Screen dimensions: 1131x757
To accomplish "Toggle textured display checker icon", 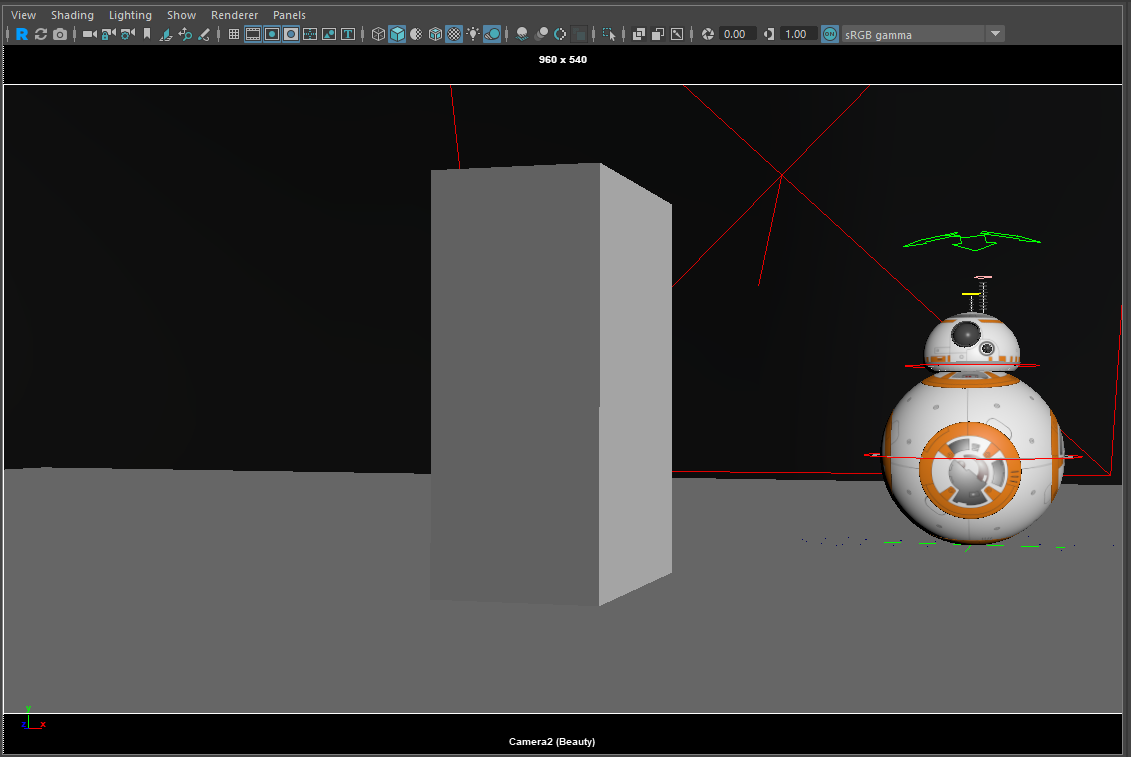I will tap(454, 34).
